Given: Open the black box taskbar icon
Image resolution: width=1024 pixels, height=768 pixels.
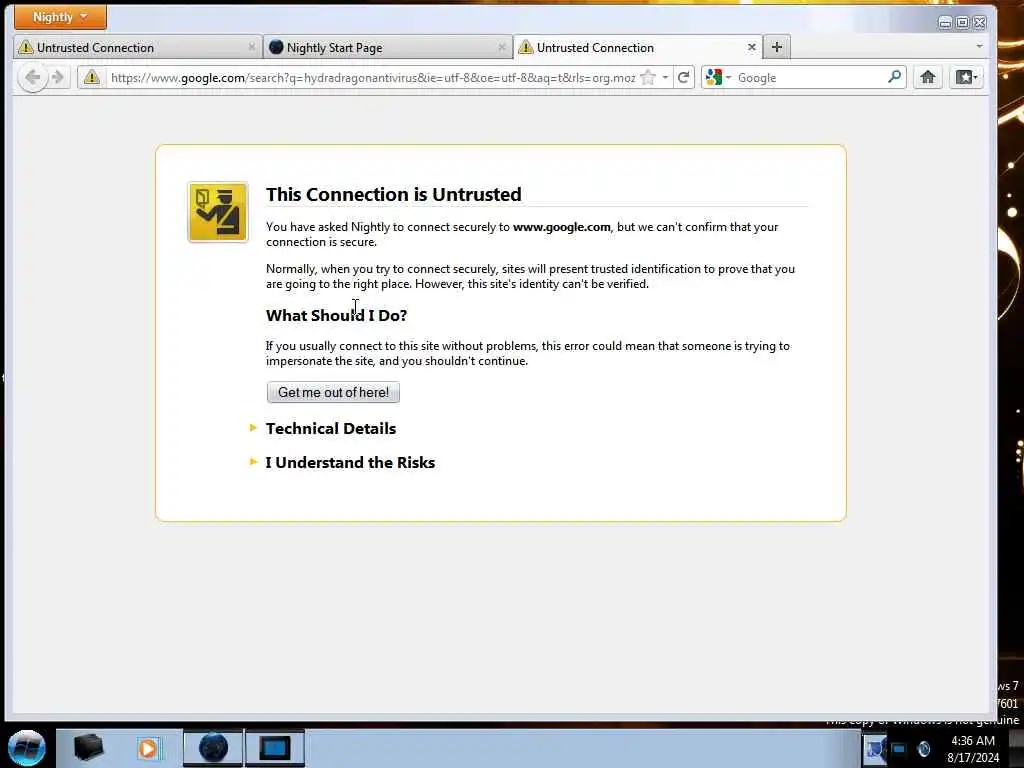Looking at the screenshot, I should click(x=88, y=748).
